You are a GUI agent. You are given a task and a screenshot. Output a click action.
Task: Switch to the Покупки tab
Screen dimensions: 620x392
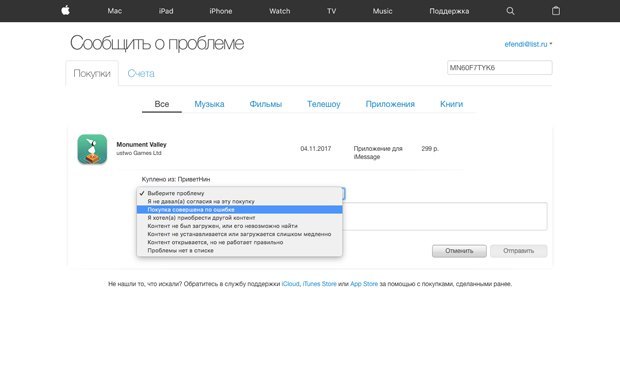pos(92,74)
